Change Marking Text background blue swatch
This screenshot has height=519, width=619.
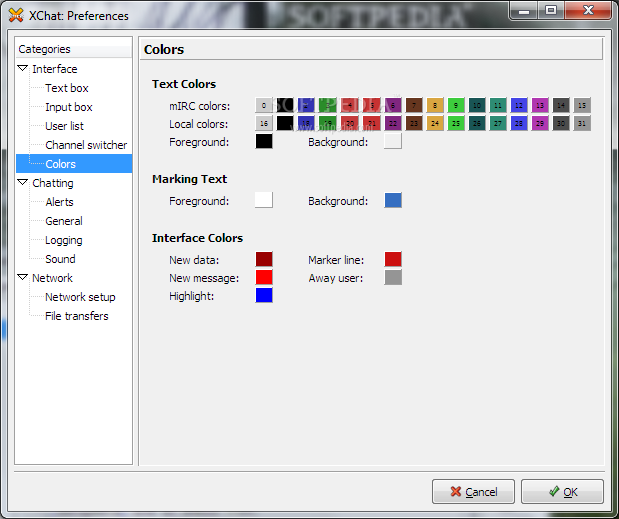393,200
